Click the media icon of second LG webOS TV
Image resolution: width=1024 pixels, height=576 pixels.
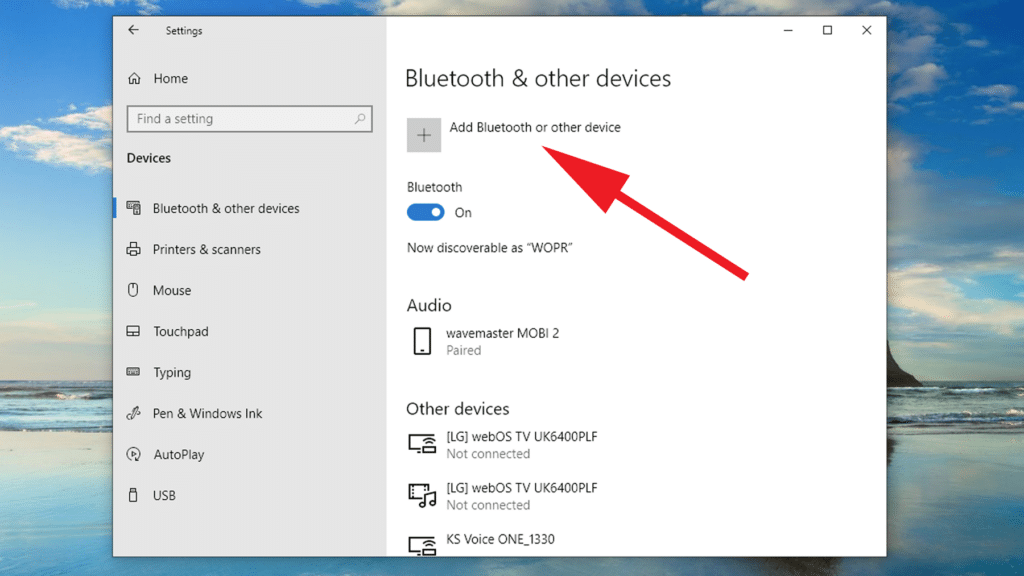(422, 496)
